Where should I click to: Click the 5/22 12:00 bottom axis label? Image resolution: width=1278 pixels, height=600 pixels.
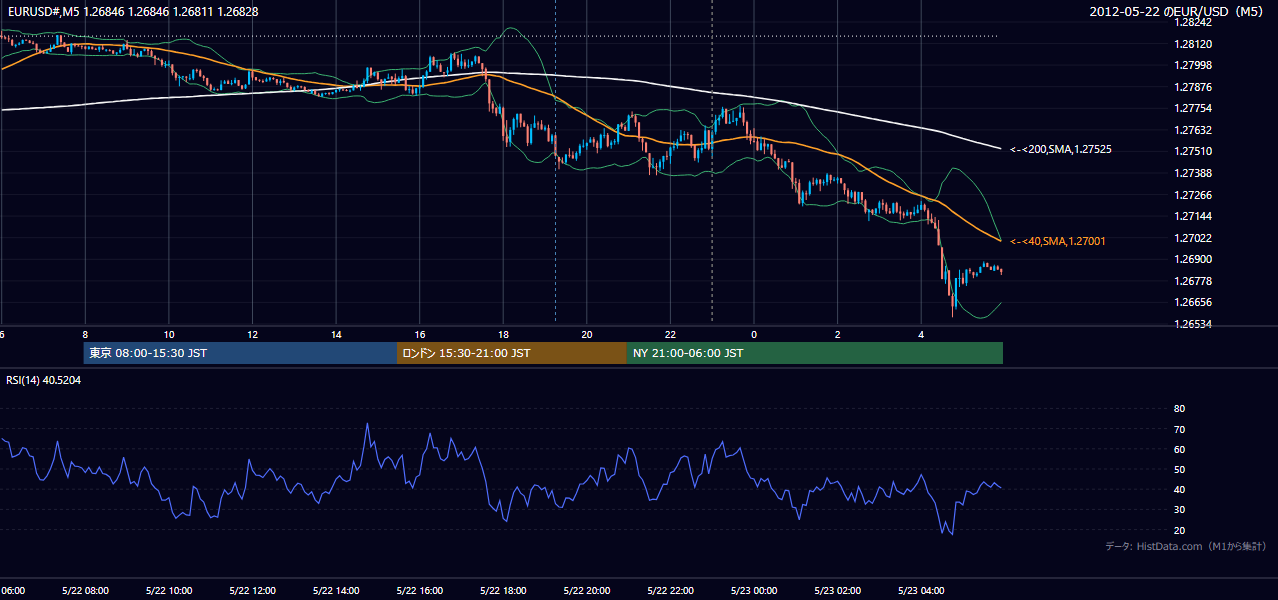[x=253, y=590]
